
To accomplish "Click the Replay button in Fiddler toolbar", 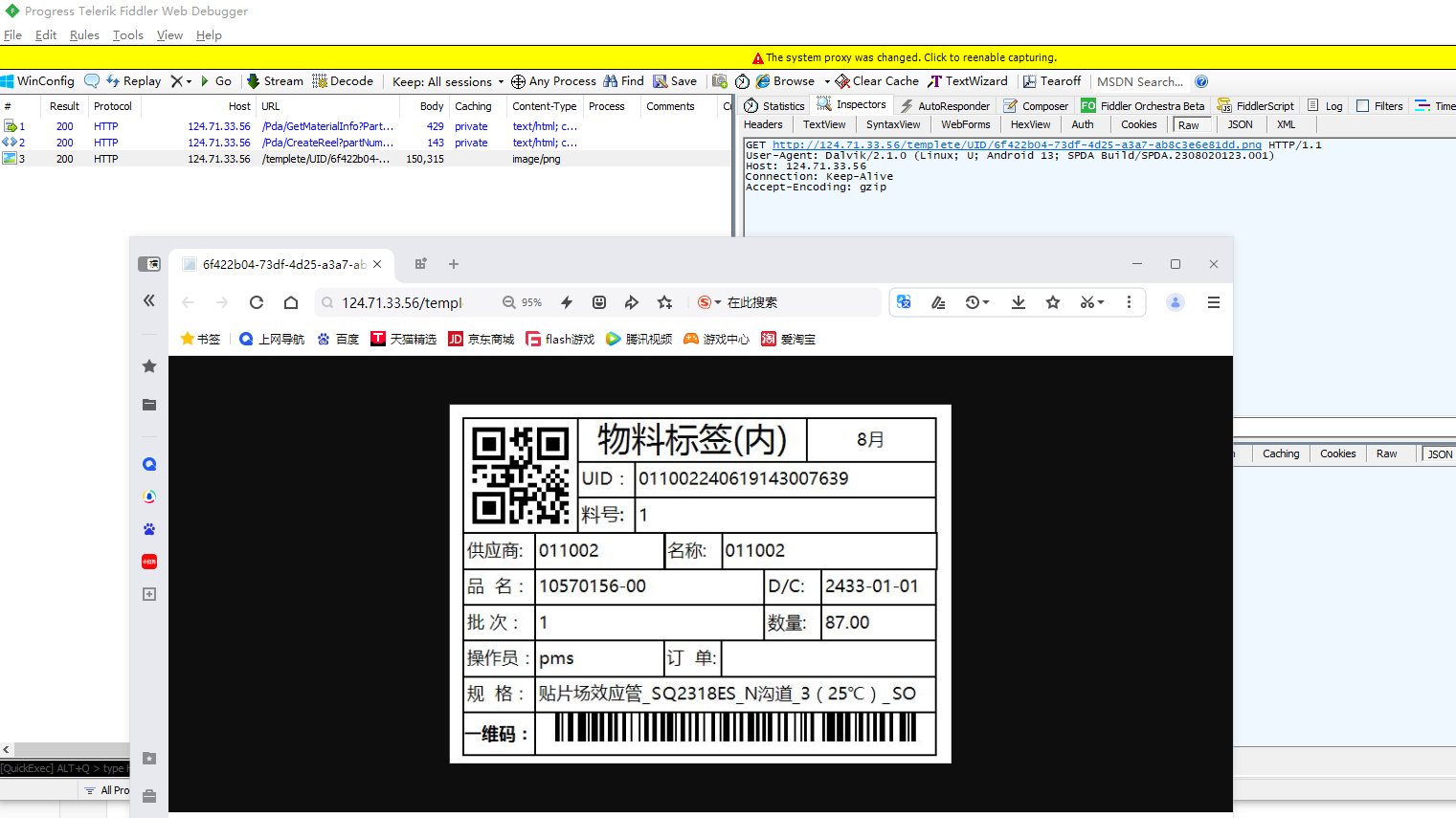I will [x=133, y=81].
